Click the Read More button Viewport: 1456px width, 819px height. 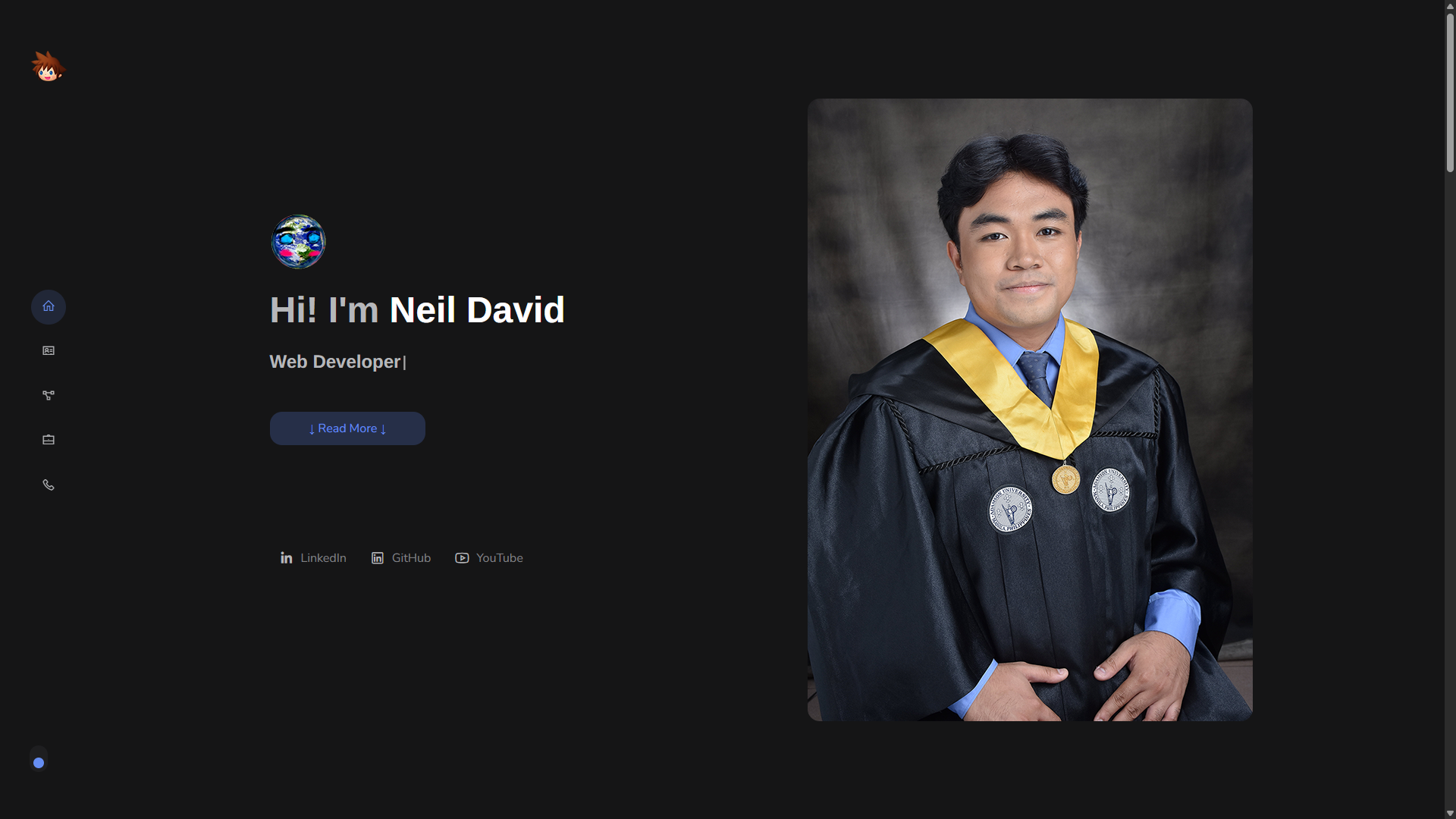(x=347, y=428)
